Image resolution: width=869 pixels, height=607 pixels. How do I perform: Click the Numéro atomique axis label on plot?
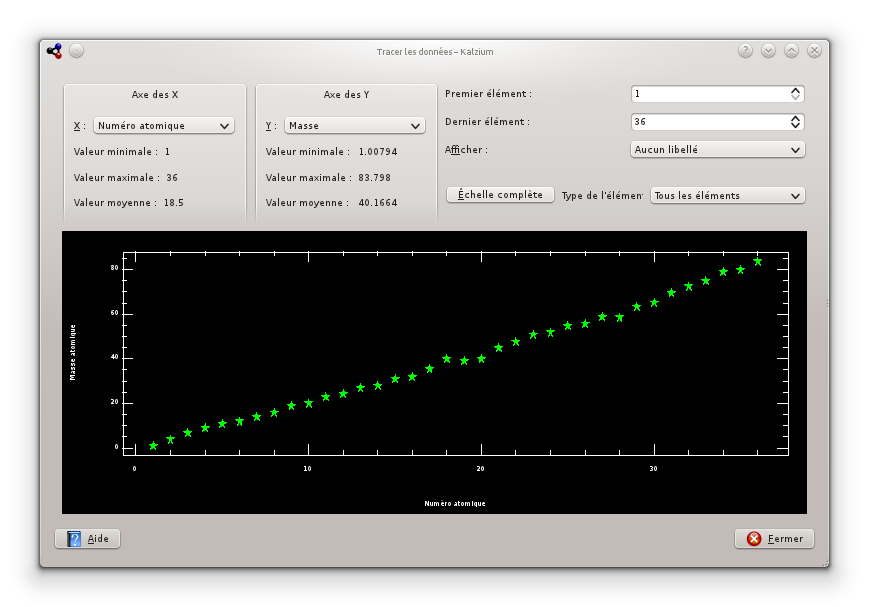(455, 503)
